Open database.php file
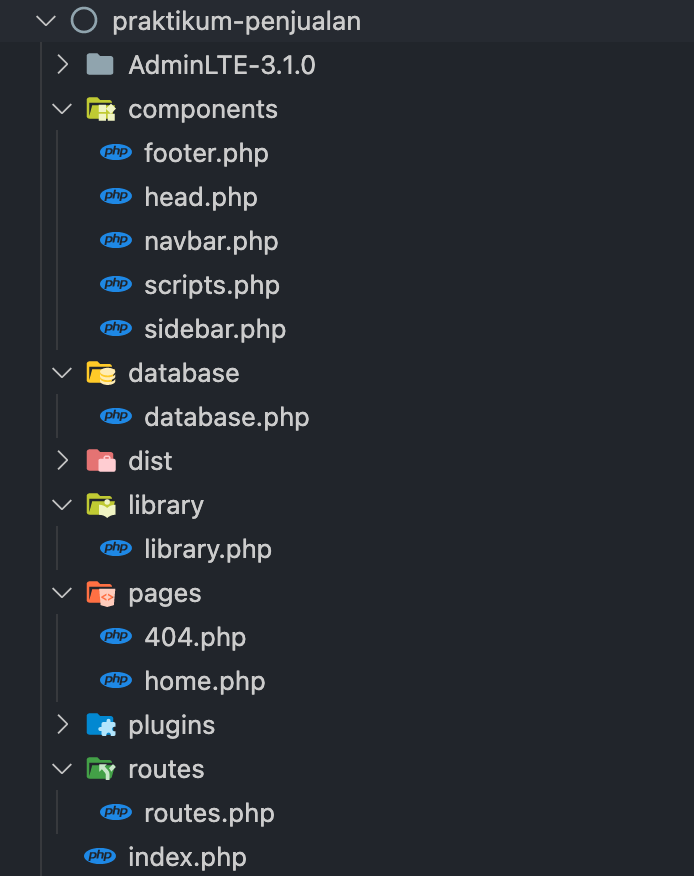The width and height of the screenshot is (694, 876). (227, 417)
